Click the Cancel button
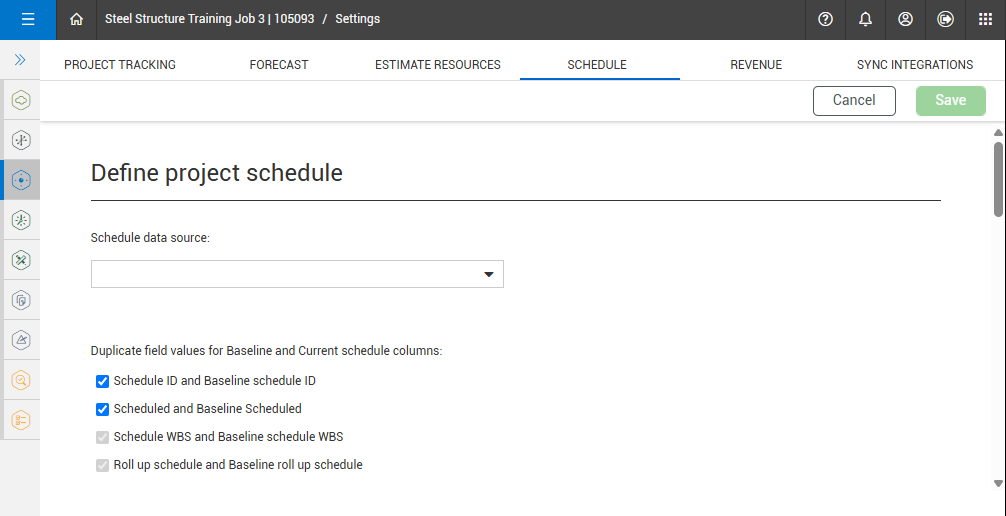Image resolution: width=1006 pixels, height=516 pixels. 854,100
